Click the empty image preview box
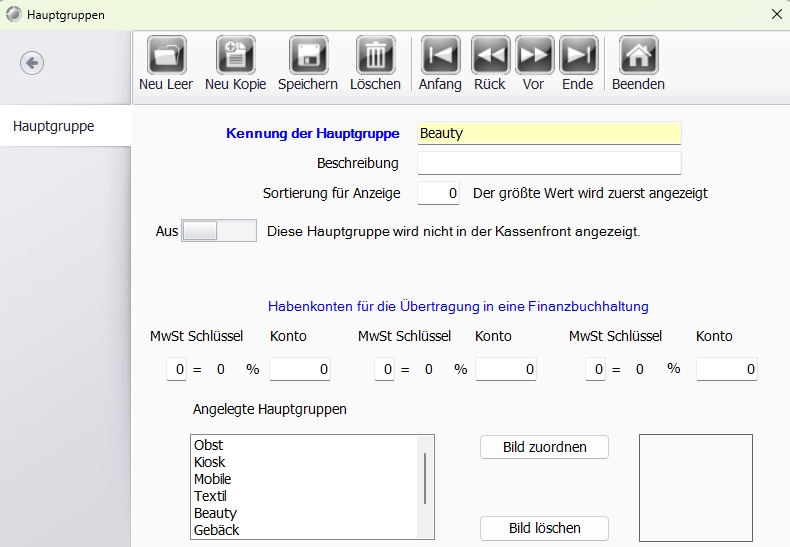Screen dimensions: 790x547 coord(696,488)
